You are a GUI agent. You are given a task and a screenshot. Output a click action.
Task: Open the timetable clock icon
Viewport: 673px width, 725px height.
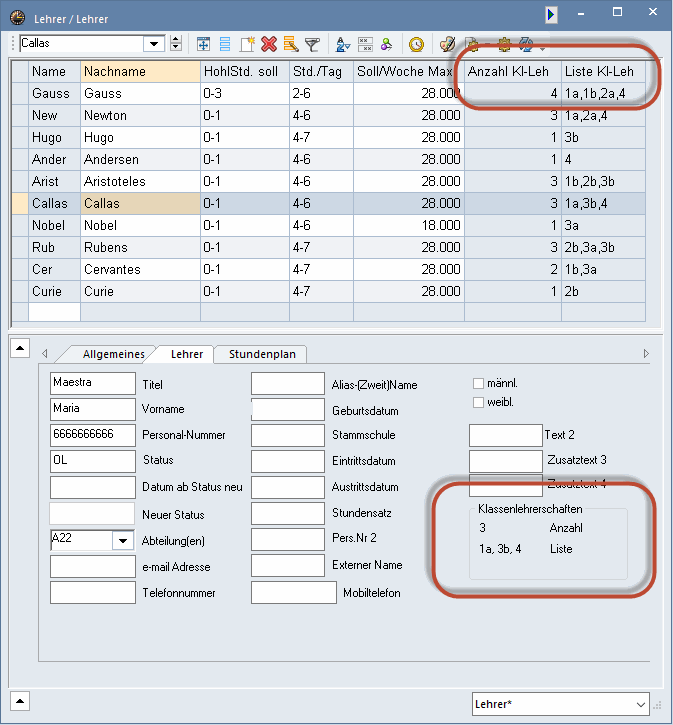(x=416, y=44)
